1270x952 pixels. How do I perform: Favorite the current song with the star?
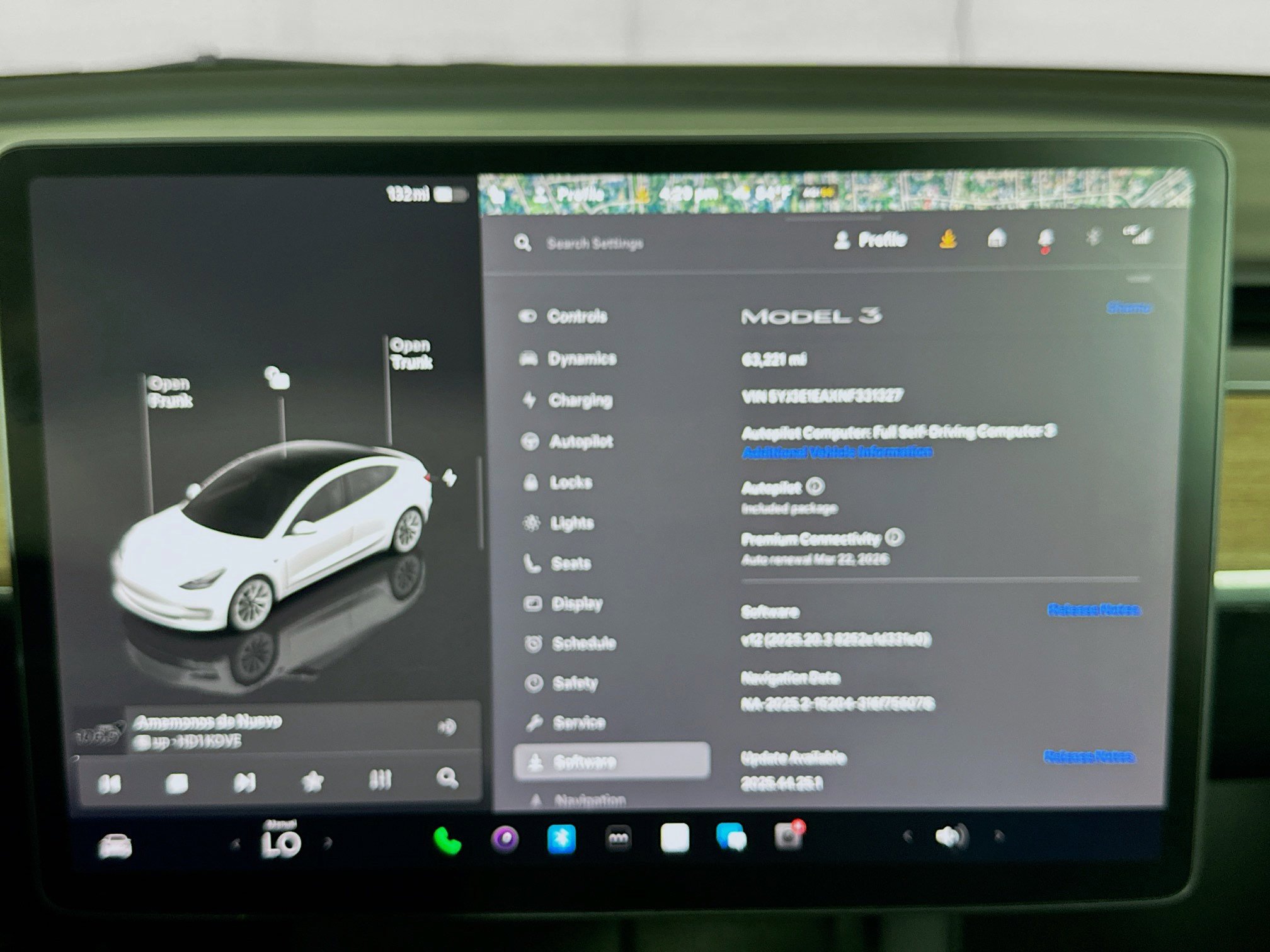pos(313,783)
